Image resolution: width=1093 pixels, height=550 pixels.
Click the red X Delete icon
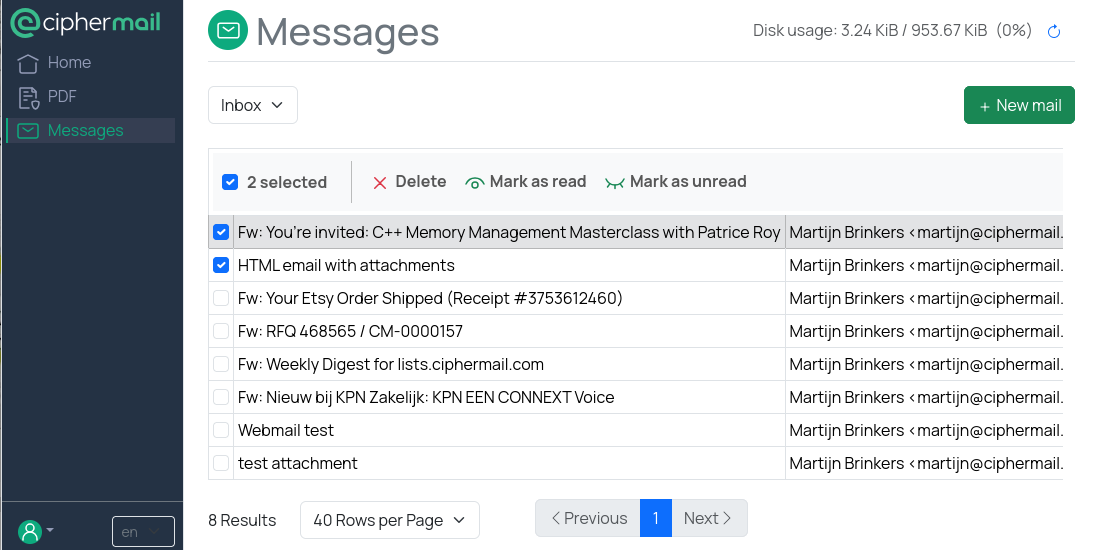[380, 182]
